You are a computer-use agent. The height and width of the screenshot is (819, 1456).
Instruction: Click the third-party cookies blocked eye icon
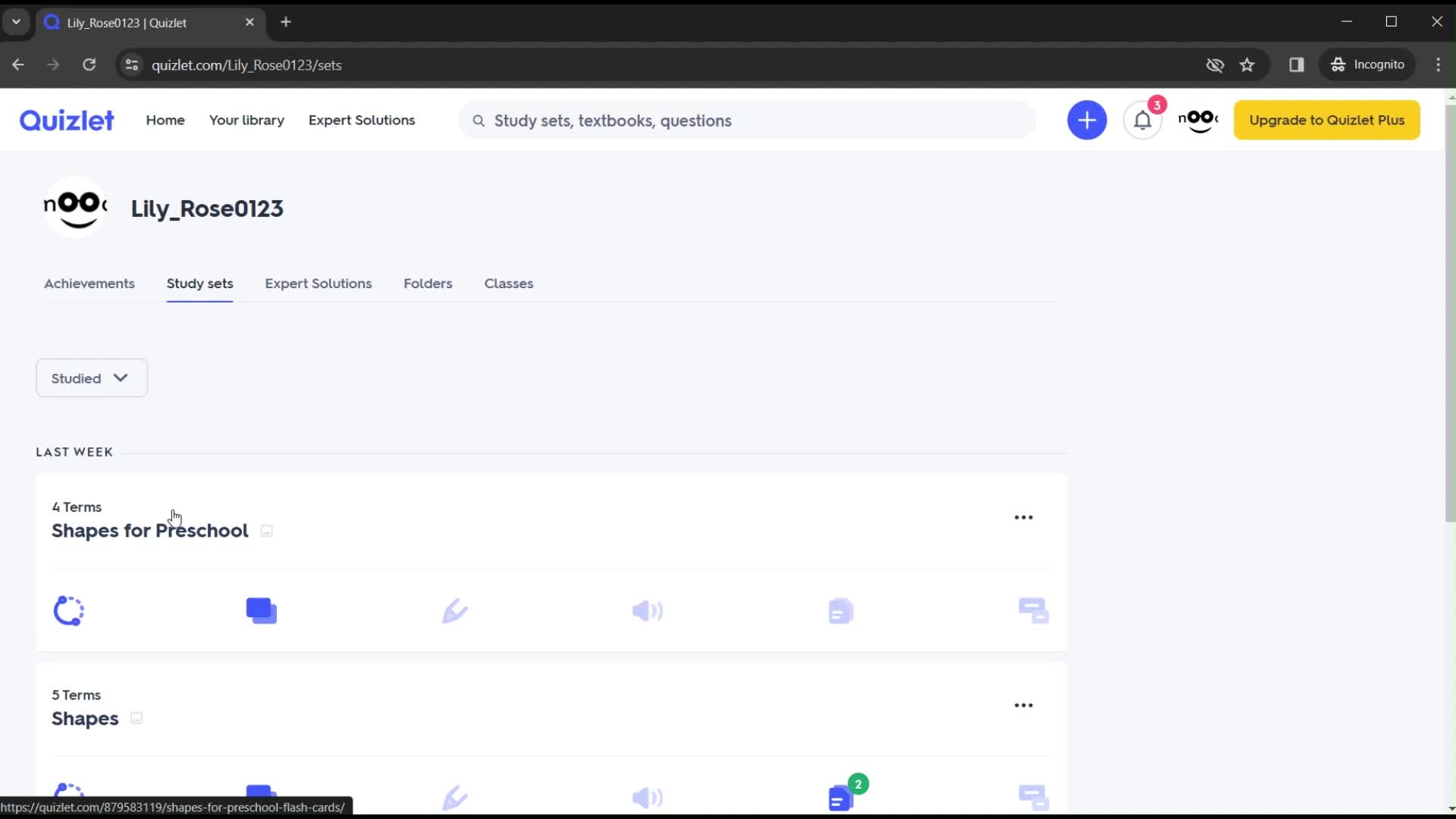pyautogui.click(x=1215, y=65)
